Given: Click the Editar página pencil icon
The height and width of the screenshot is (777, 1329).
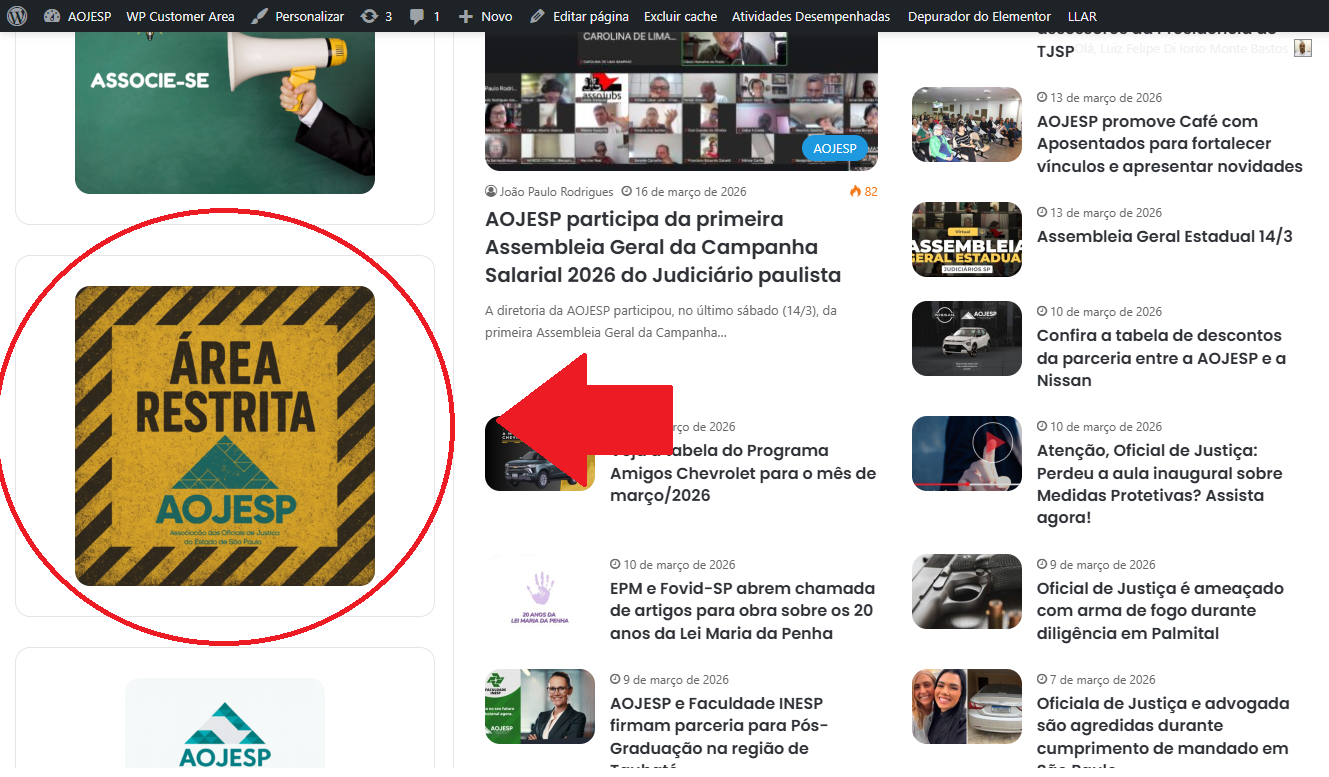Looking at the screenshot, I should (x=538, y=16).
